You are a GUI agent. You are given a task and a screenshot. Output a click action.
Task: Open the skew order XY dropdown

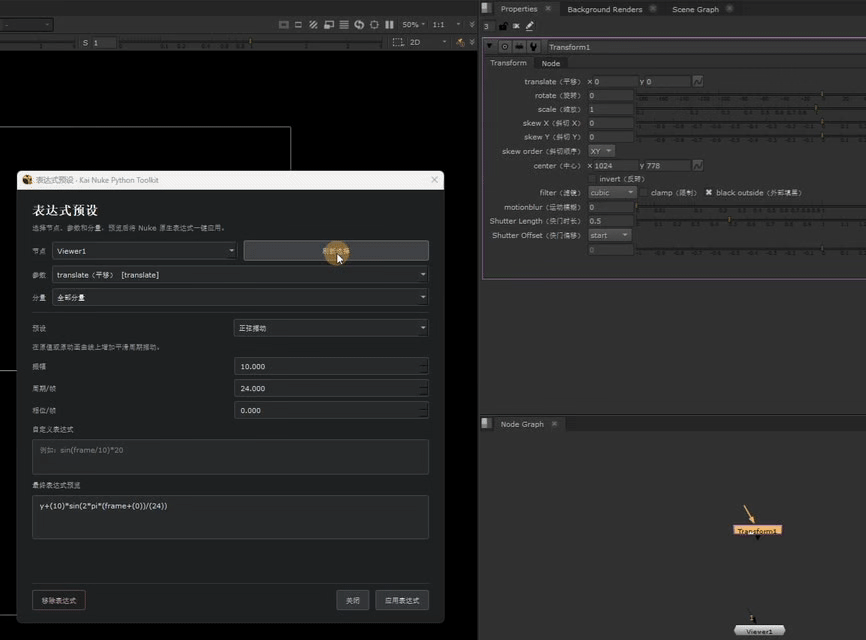601,151
